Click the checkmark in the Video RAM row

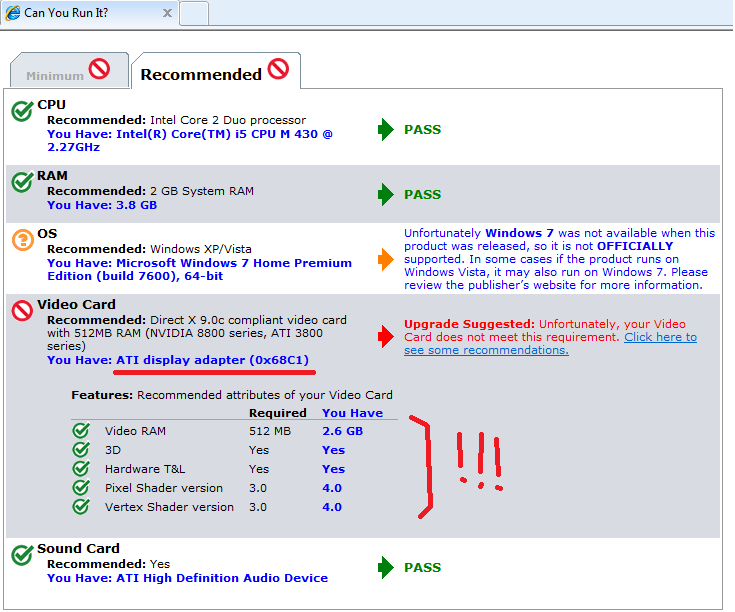coord(81,430)
